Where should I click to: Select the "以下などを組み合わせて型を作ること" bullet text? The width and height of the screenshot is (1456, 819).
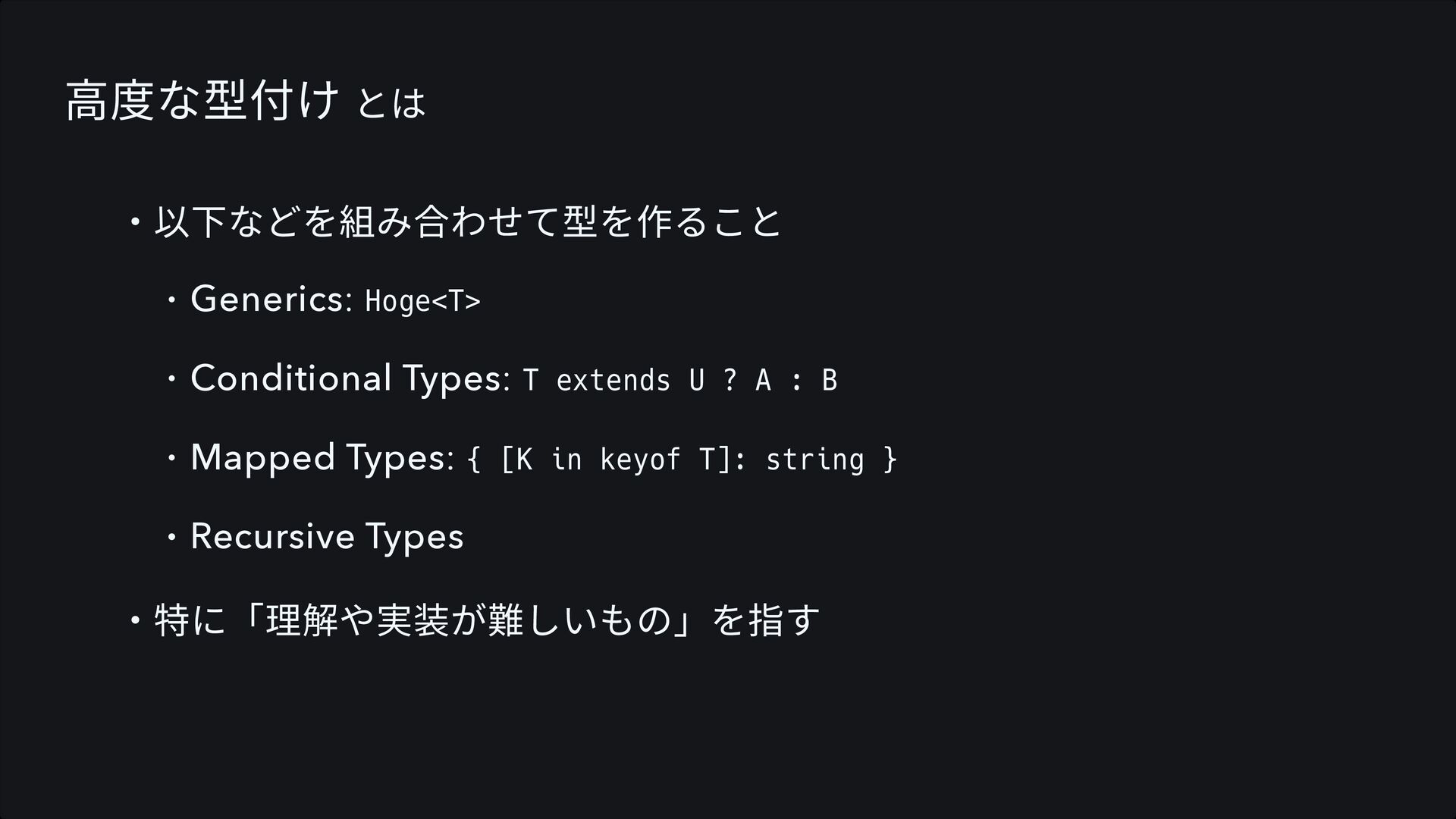466,222
